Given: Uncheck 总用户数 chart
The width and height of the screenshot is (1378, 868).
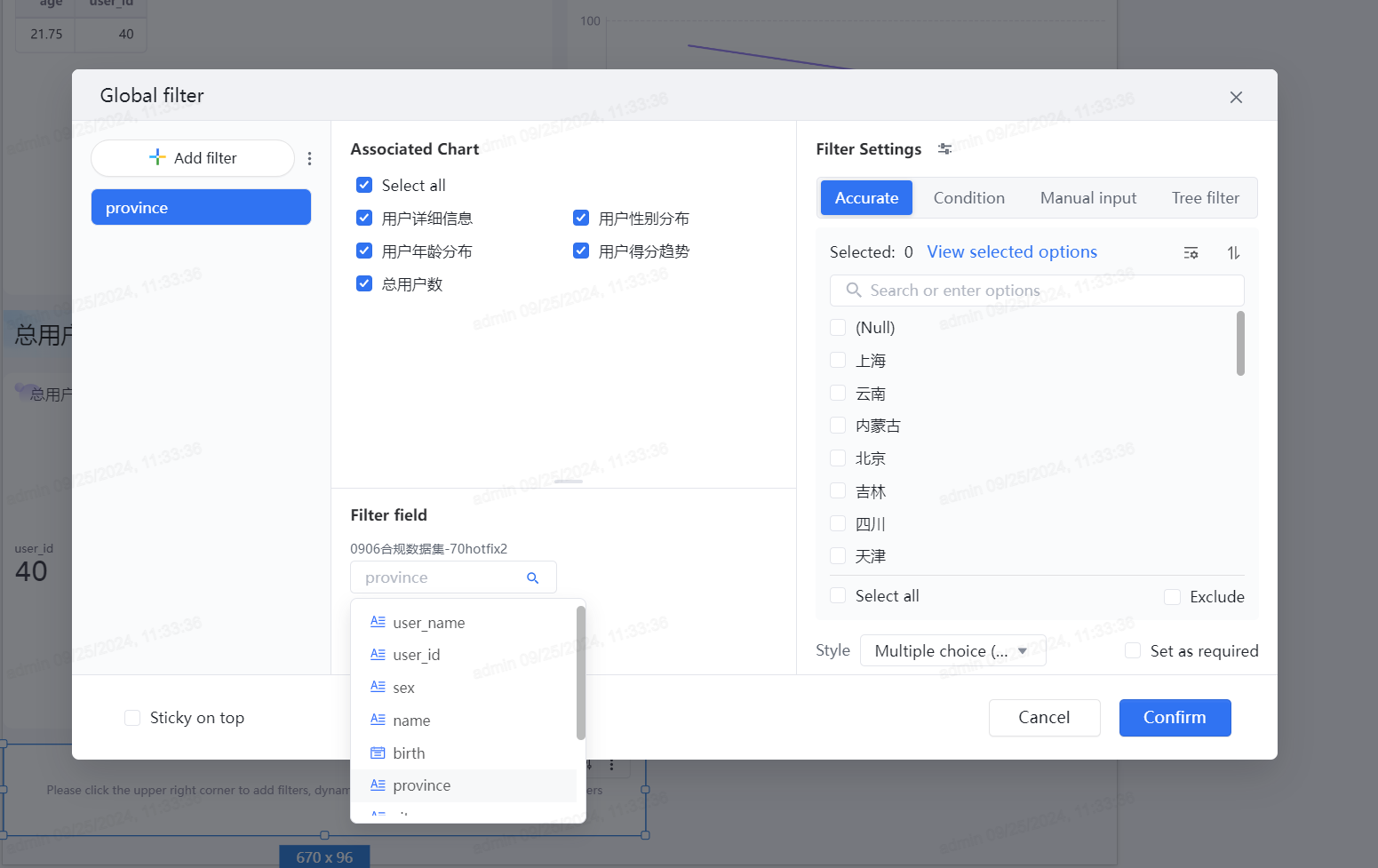Looking at the screenshot, I should point(364,283).
